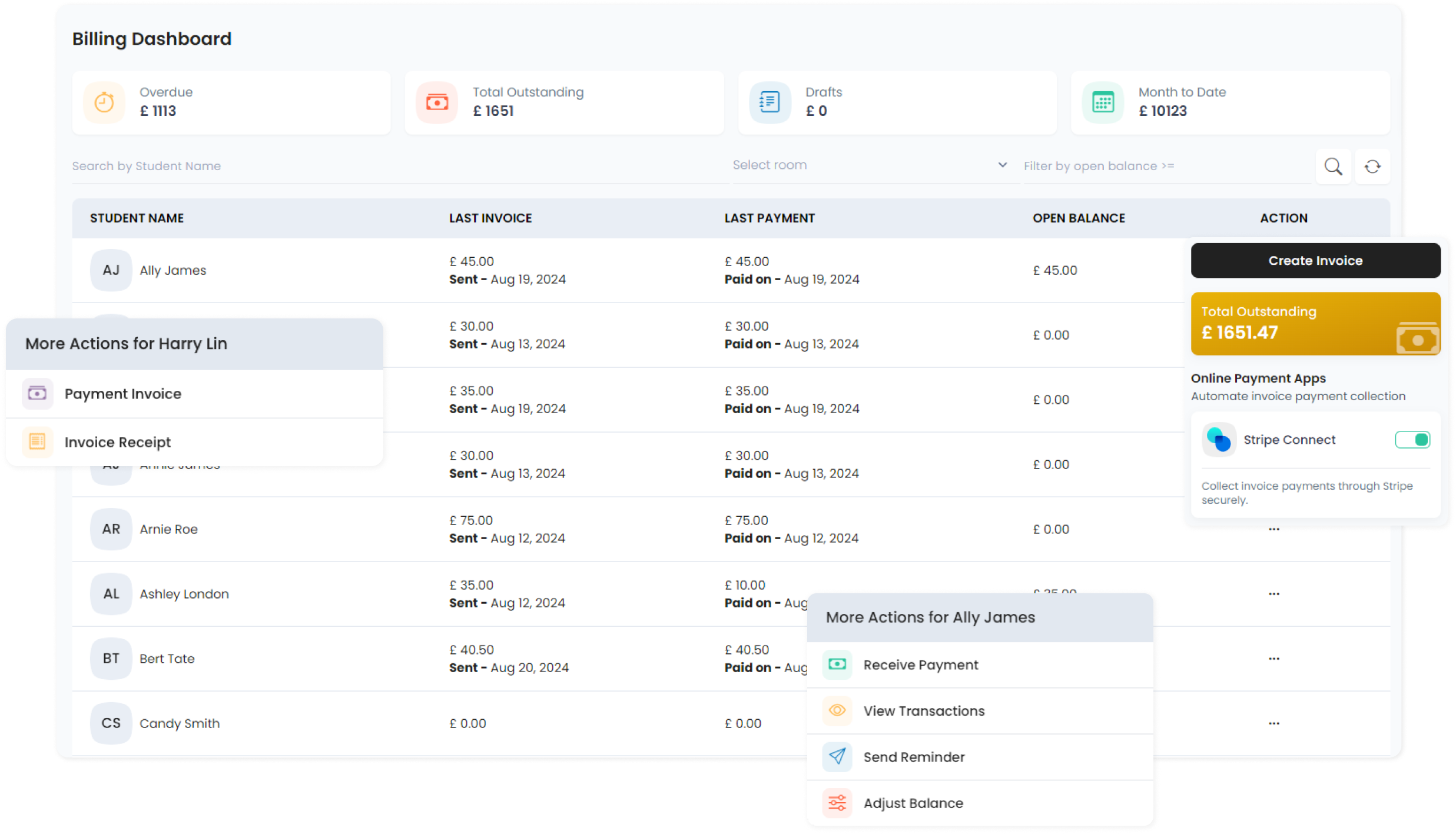Click the Send Reminder paper plane icon

point(837,757)
